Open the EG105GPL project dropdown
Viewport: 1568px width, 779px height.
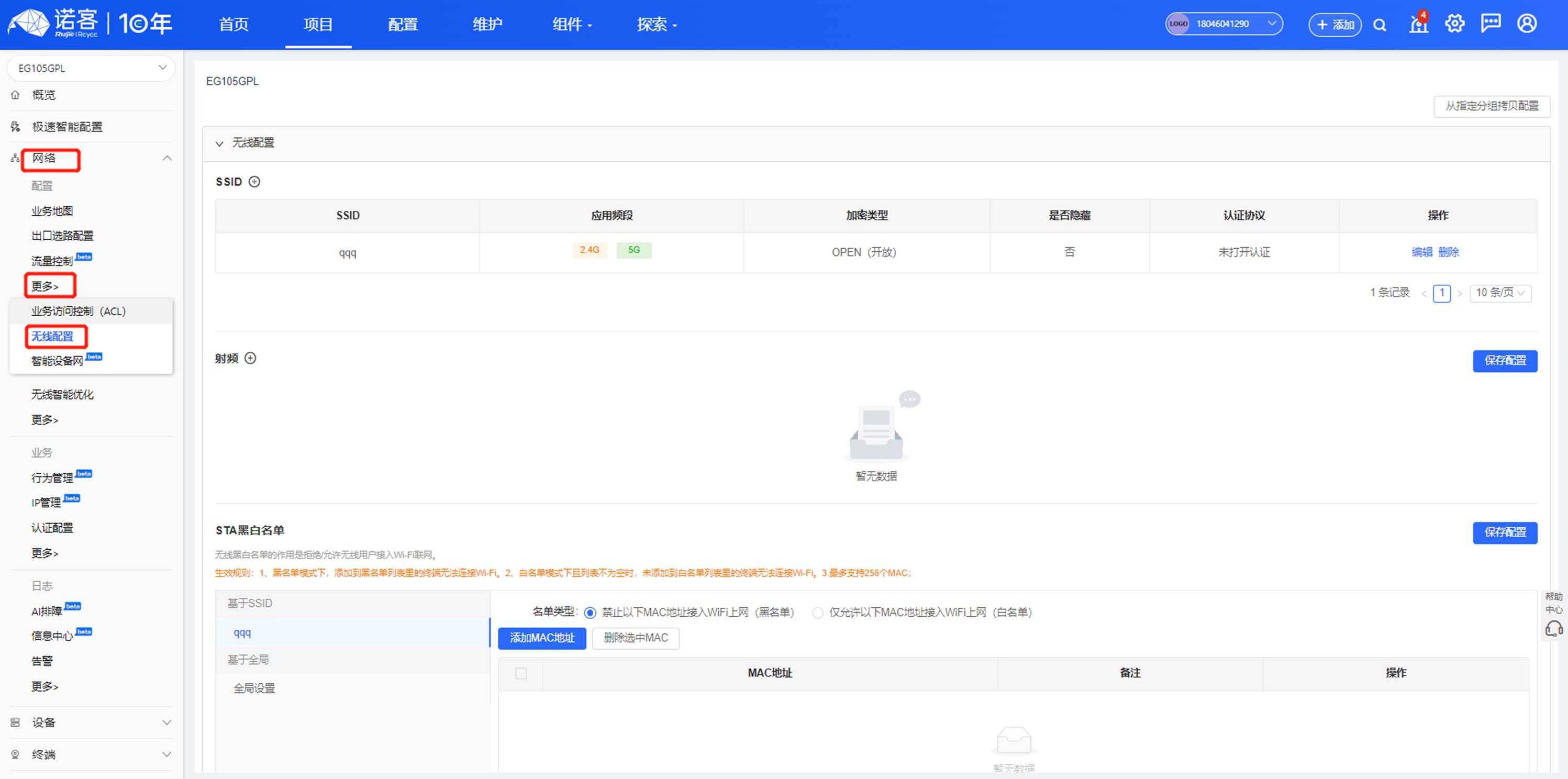[91, 68]
